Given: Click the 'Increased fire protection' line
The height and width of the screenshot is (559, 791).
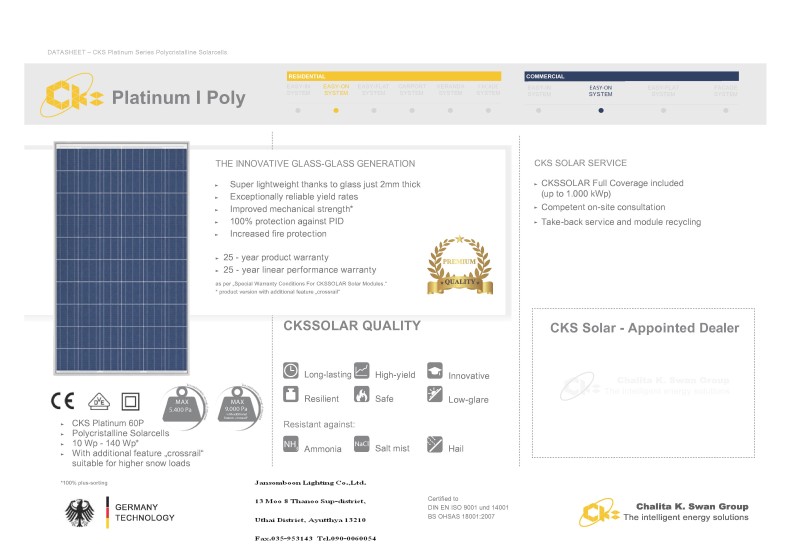Looking at the screenshot, I should (x=278, y=234).
